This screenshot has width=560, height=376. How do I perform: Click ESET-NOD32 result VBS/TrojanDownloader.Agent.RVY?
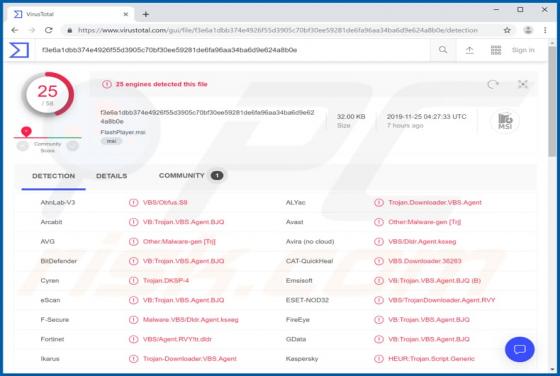click(x=442, y=300)
